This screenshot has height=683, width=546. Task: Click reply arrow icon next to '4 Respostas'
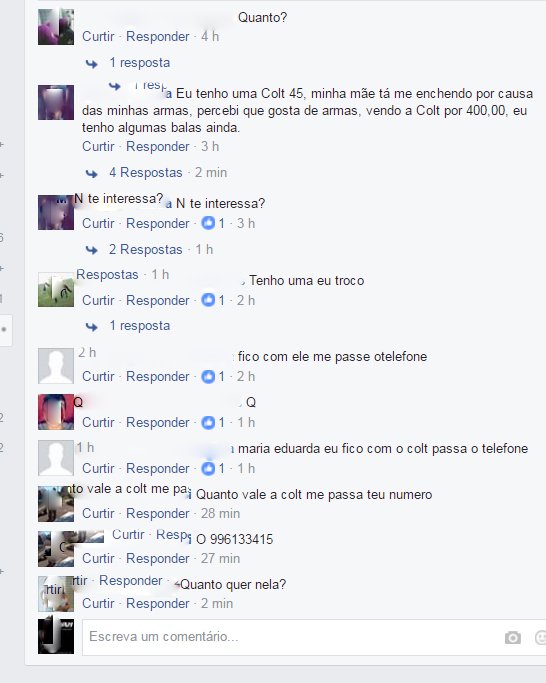[x=92, y=174]
